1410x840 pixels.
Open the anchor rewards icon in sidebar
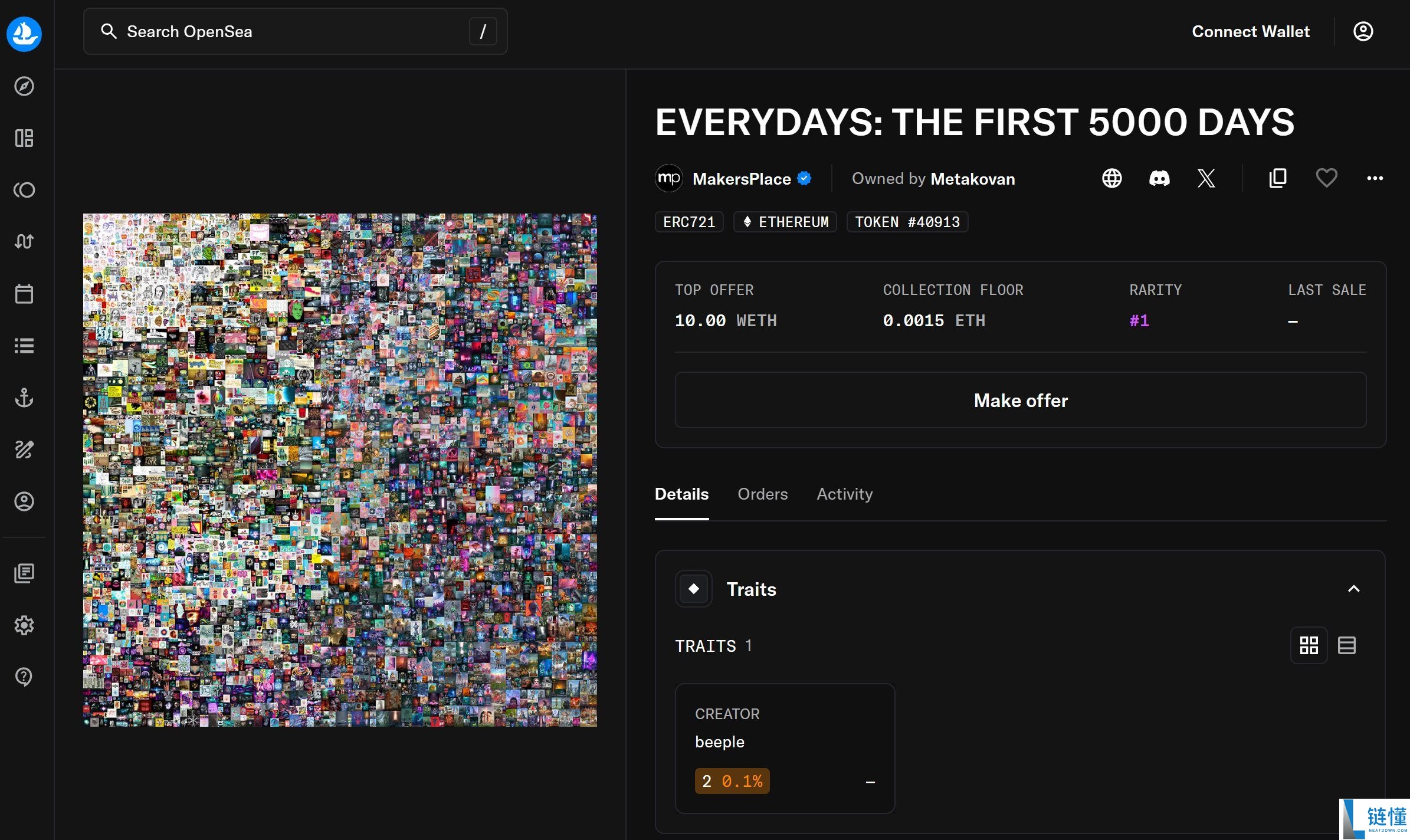click(24, 398)
